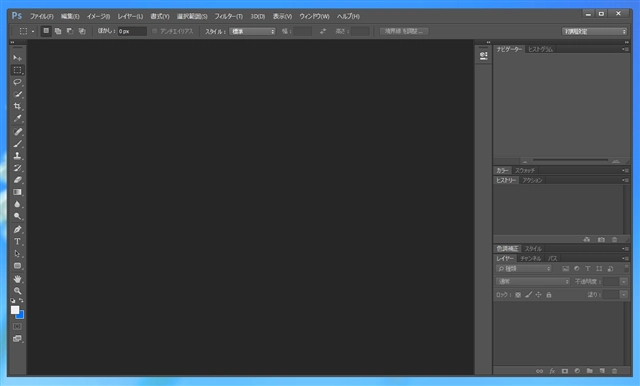Select the Brush tool

(17, 144)
